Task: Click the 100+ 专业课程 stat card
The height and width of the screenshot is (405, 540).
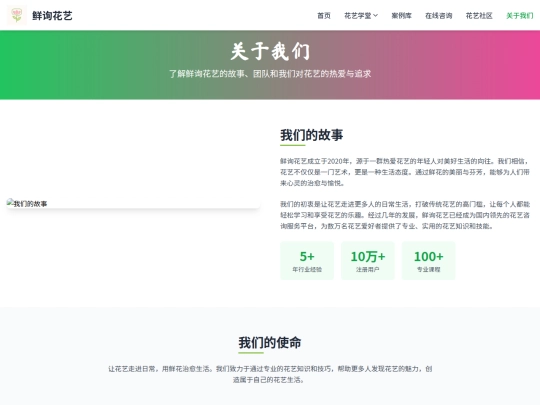Action: click(429, 261)
